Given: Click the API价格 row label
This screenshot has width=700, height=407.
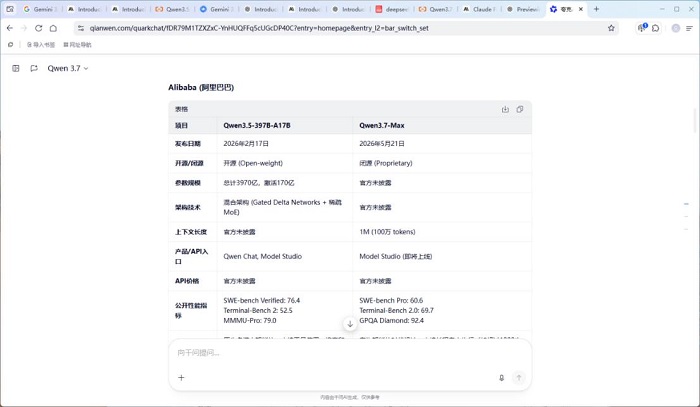Looking at the screenshot, I should tap(187, 281).
